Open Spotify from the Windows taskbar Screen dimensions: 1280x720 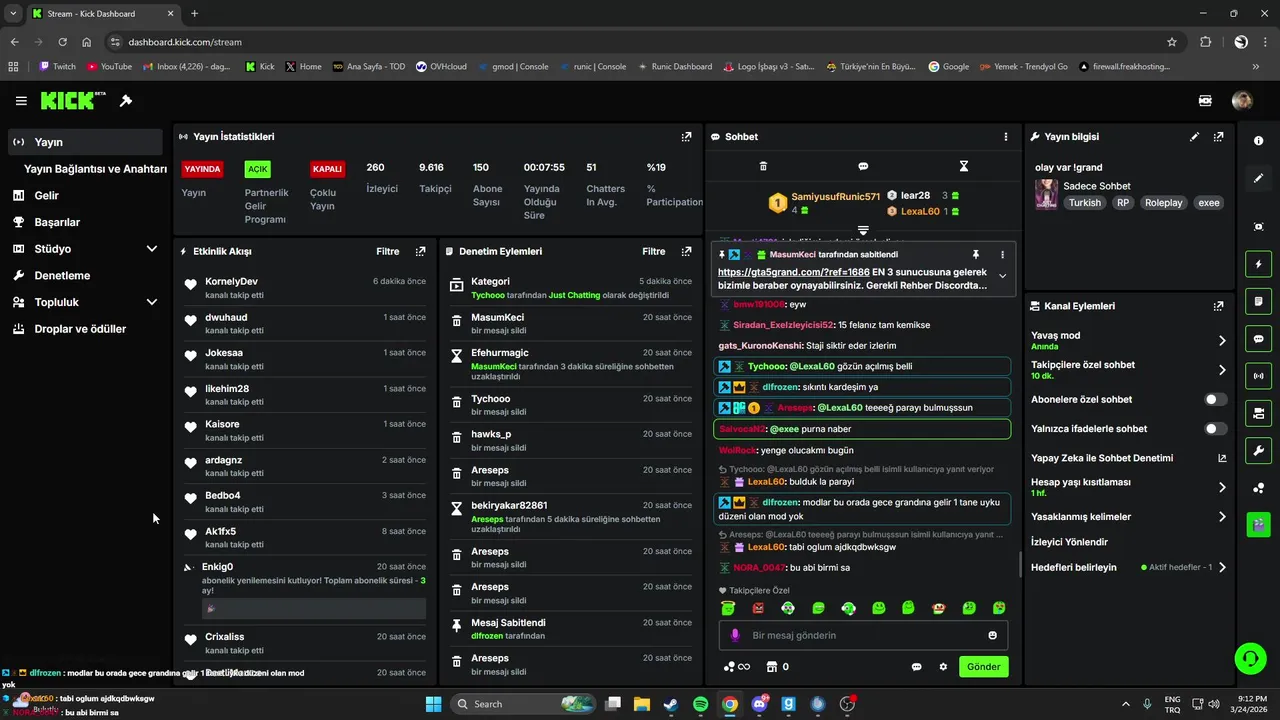click(700, 704)
